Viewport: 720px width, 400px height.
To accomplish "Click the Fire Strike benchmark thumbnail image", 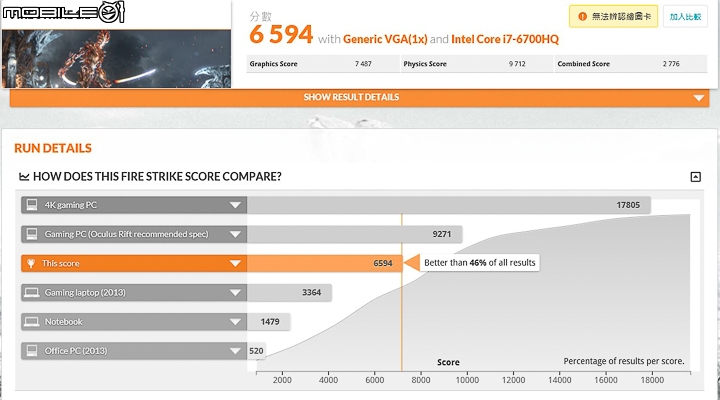I will 116,58.
